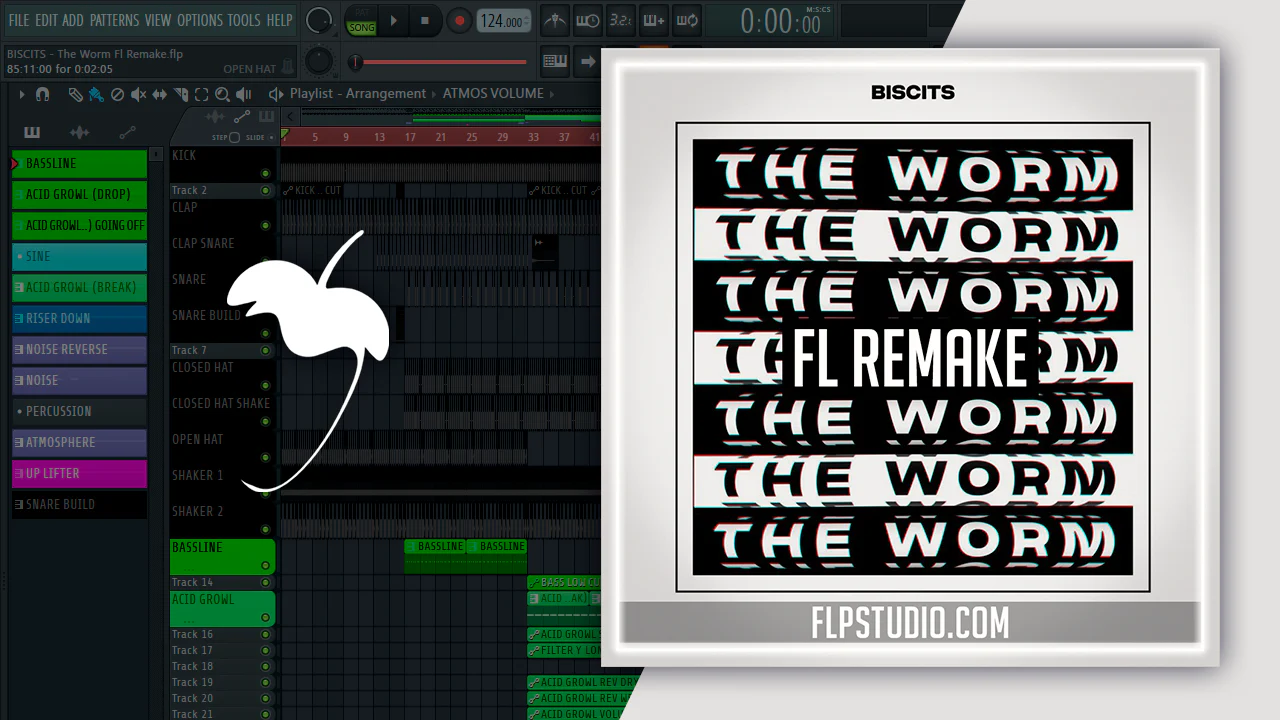Open the VIEW menu
The width and height of the screenshot is (1280, 720).
(x=158, y=20)
